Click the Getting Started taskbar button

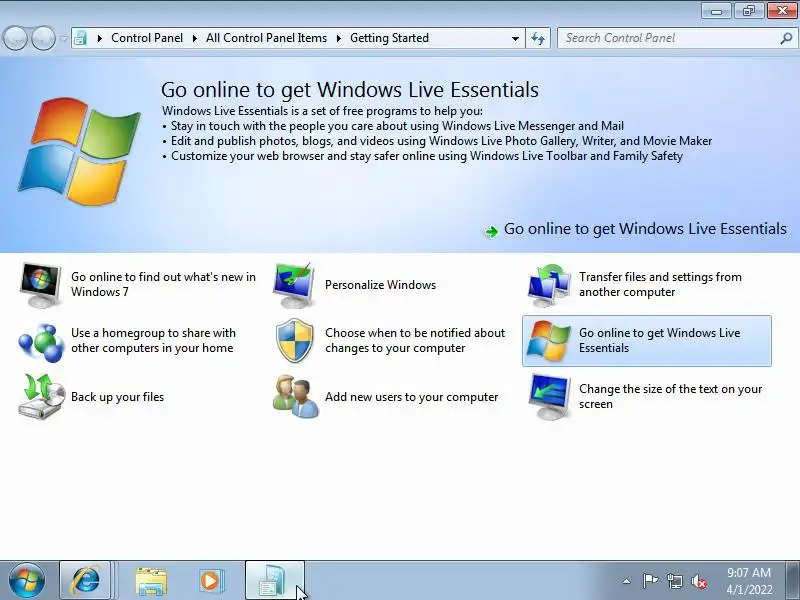[274, 580]
